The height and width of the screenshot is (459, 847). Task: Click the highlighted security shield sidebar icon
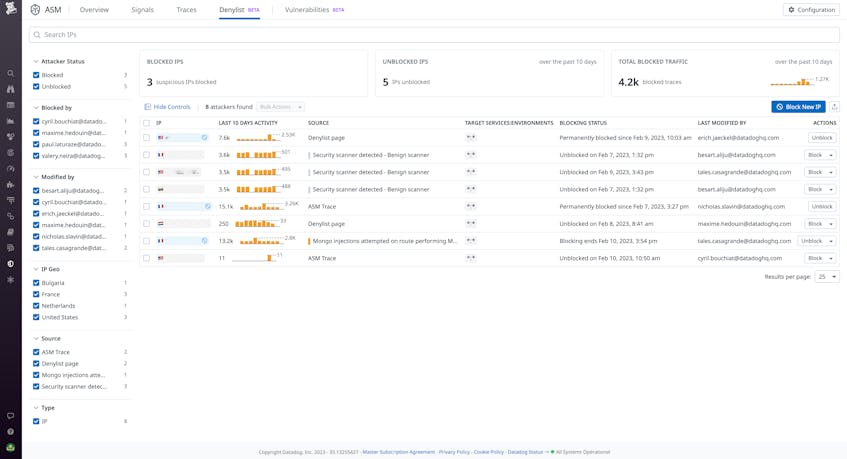point(10,264)
